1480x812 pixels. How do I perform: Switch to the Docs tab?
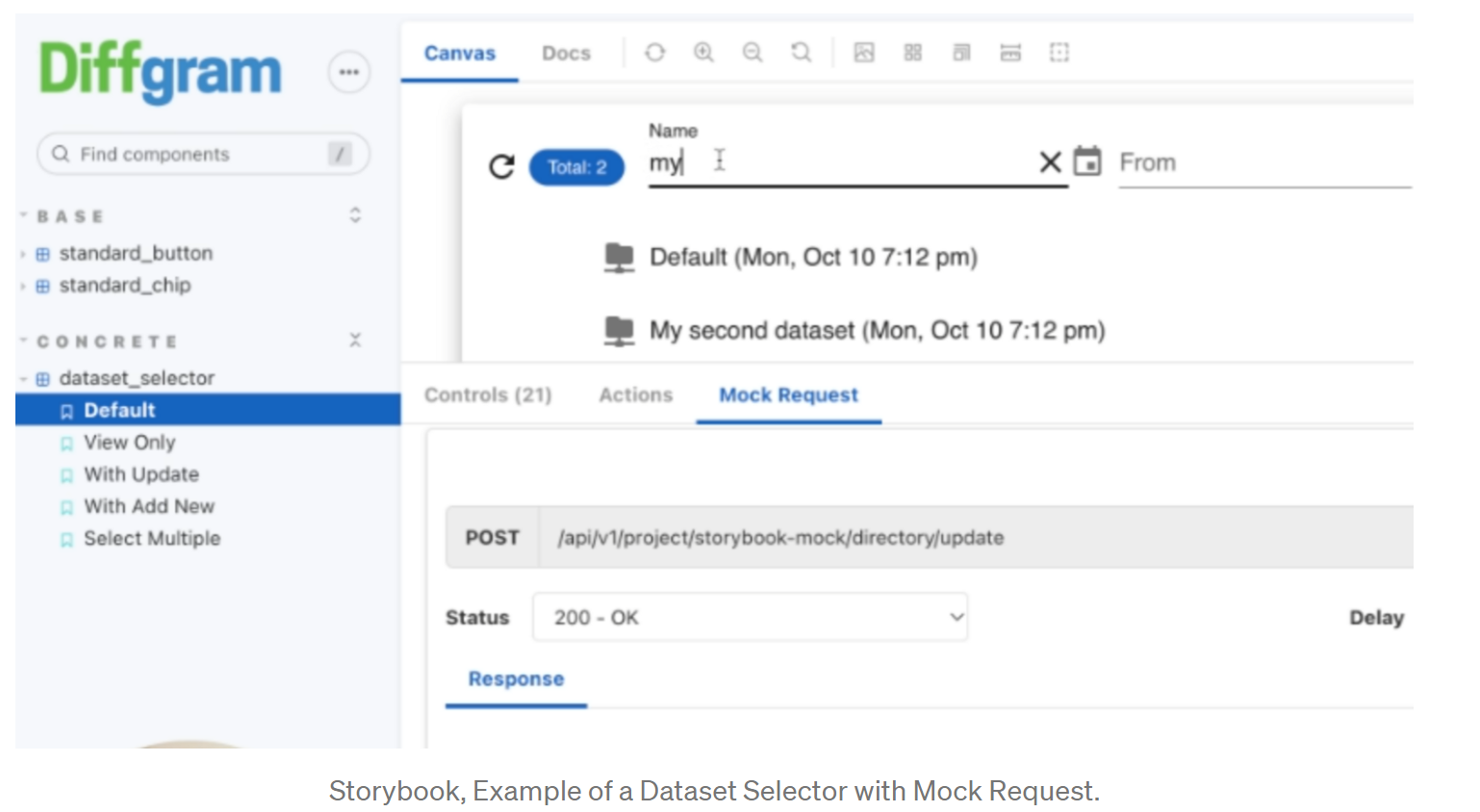click(566, 53)
